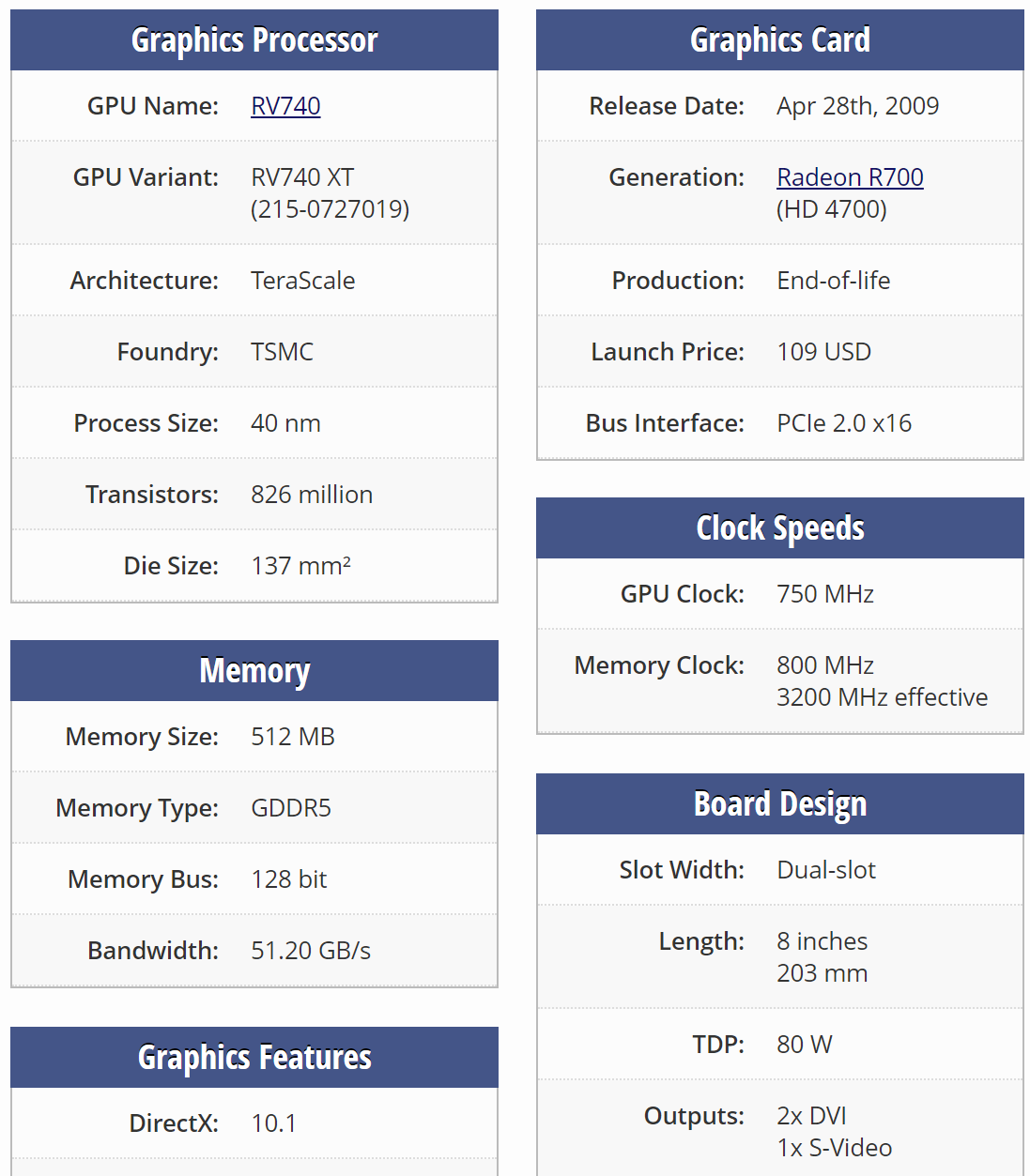Click the Bus Interface label
Screen dimensions: 1030x1176
tap(665, 423)
